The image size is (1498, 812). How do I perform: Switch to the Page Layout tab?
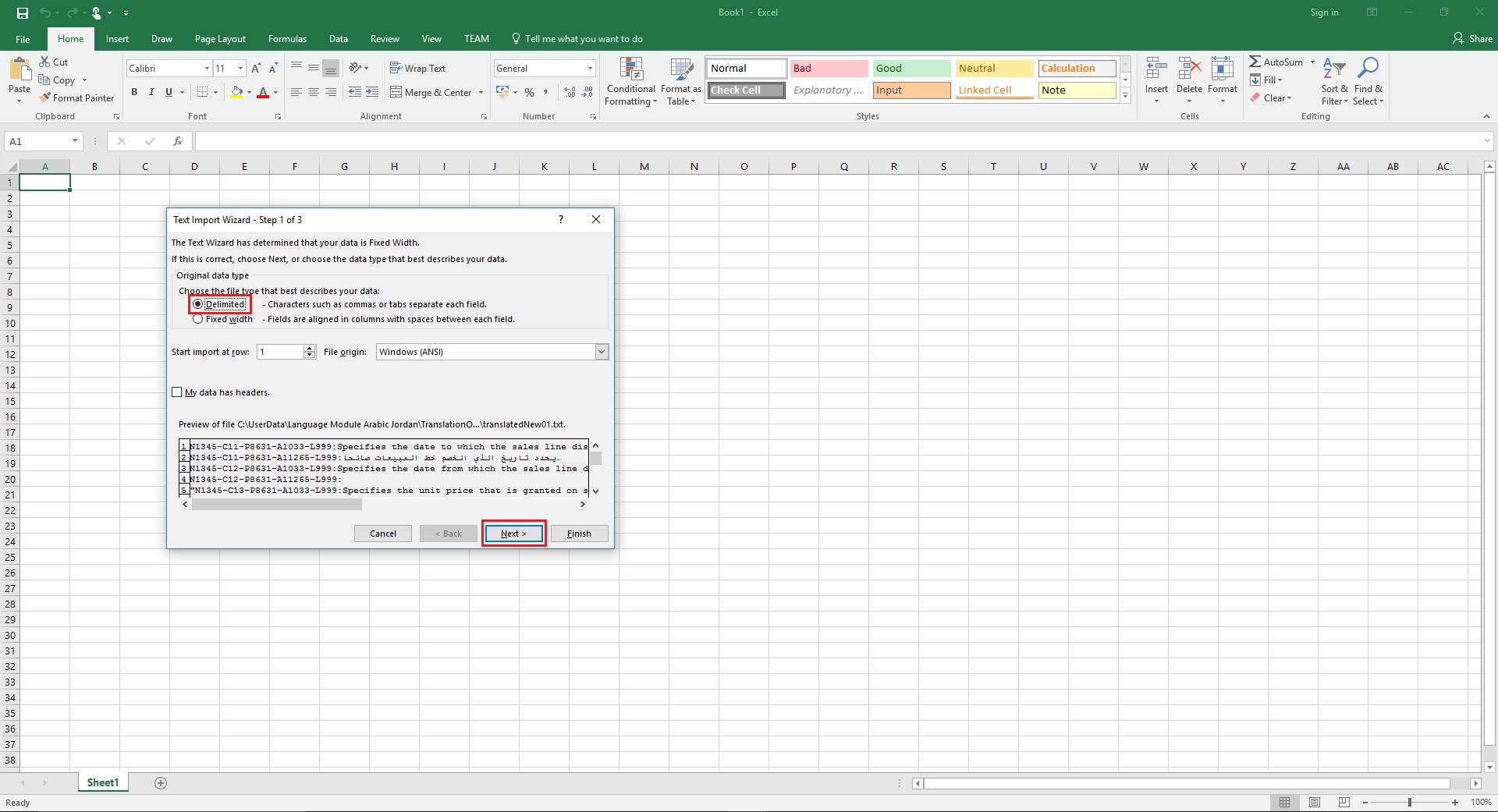tap(220, 39)
